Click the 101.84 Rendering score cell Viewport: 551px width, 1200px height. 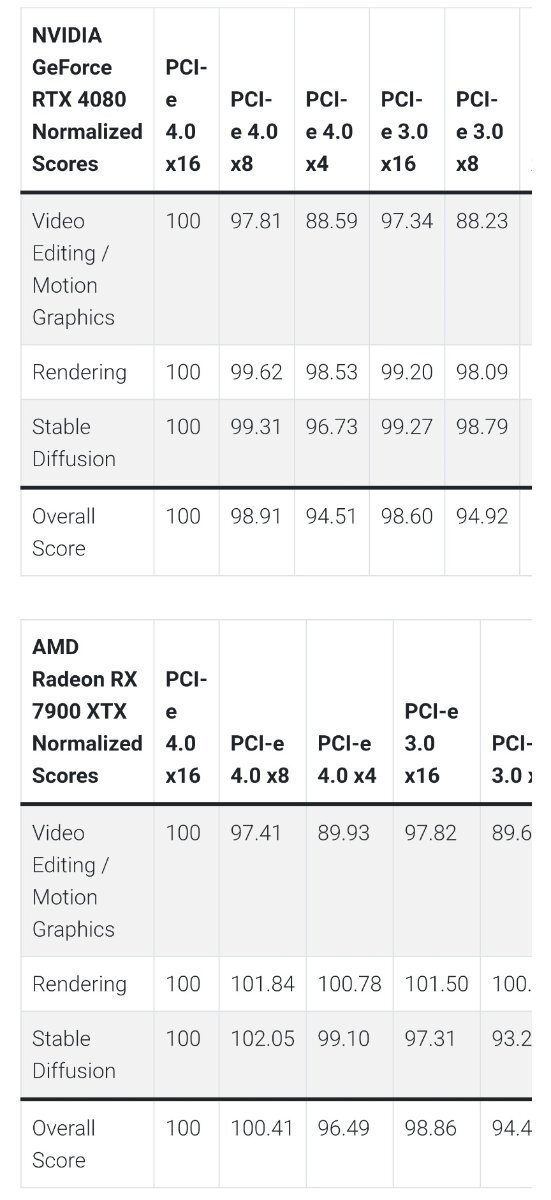tap(262, 984)
